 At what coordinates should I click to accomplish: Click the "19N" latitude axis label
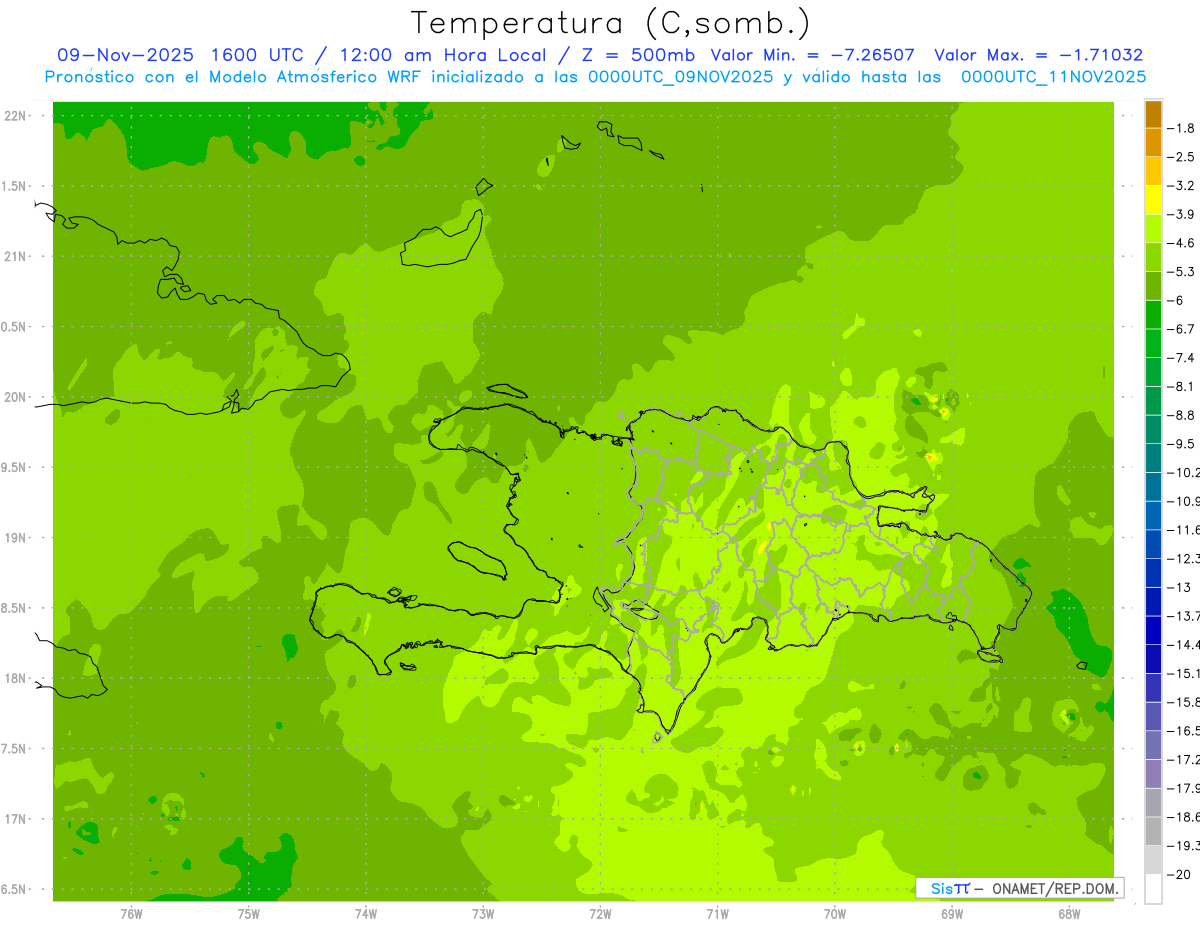17,538
